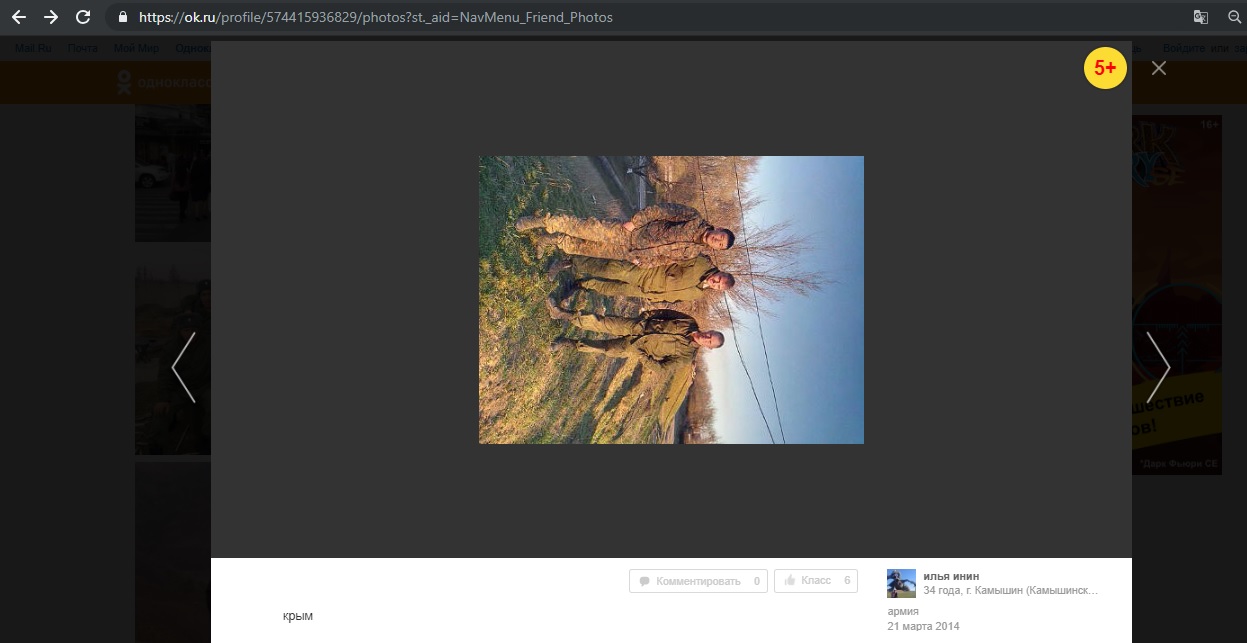Close the photo viewer overlay
Viewport: 1247px width, 643px height.
(x=1158, y=68)
